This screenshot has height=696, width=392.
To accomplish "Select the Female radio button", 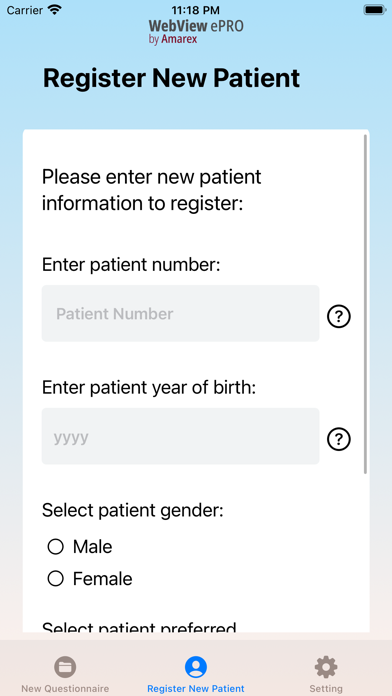I will 55,579.
